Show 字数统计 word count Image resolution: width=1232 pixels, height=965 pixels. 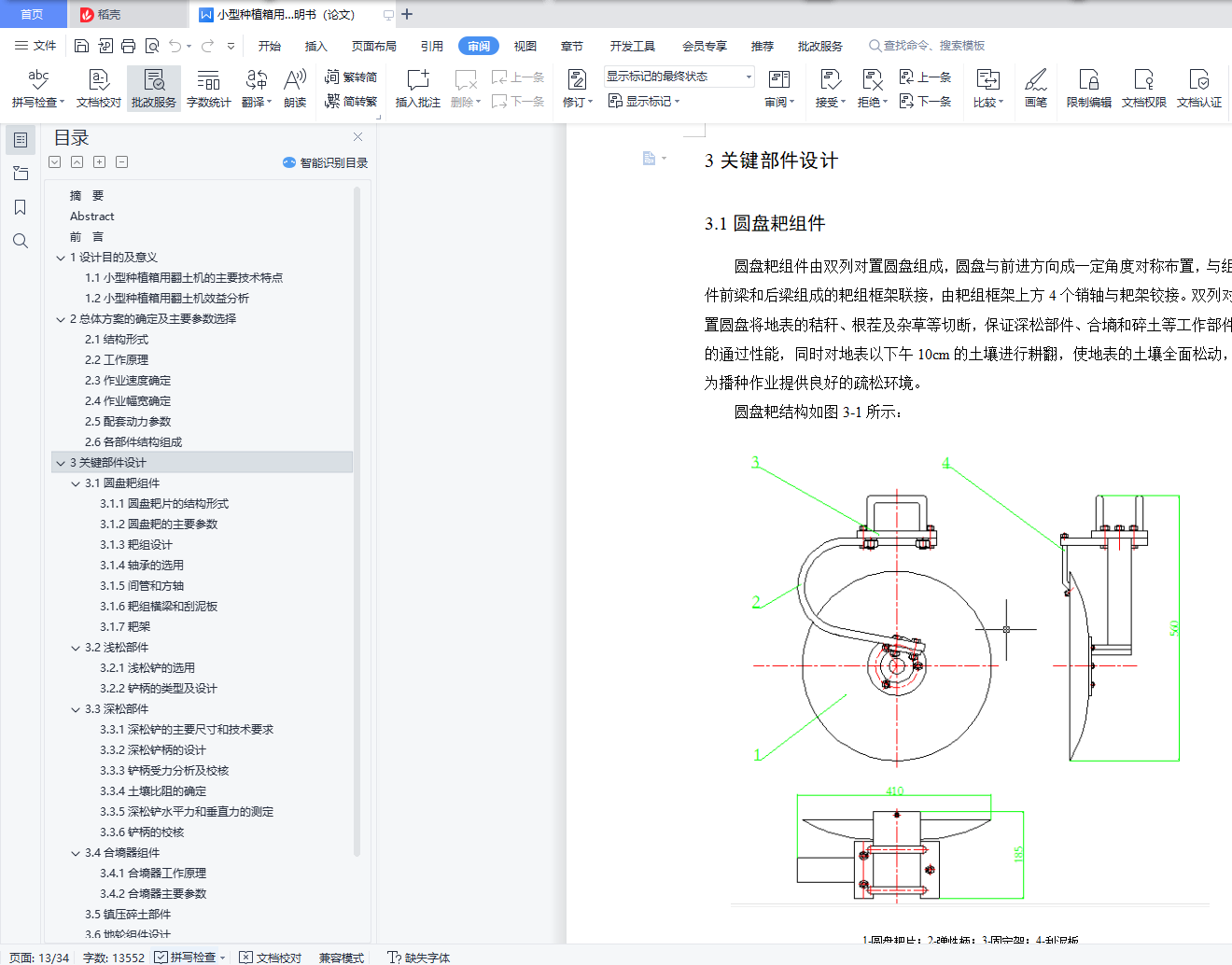209,89
